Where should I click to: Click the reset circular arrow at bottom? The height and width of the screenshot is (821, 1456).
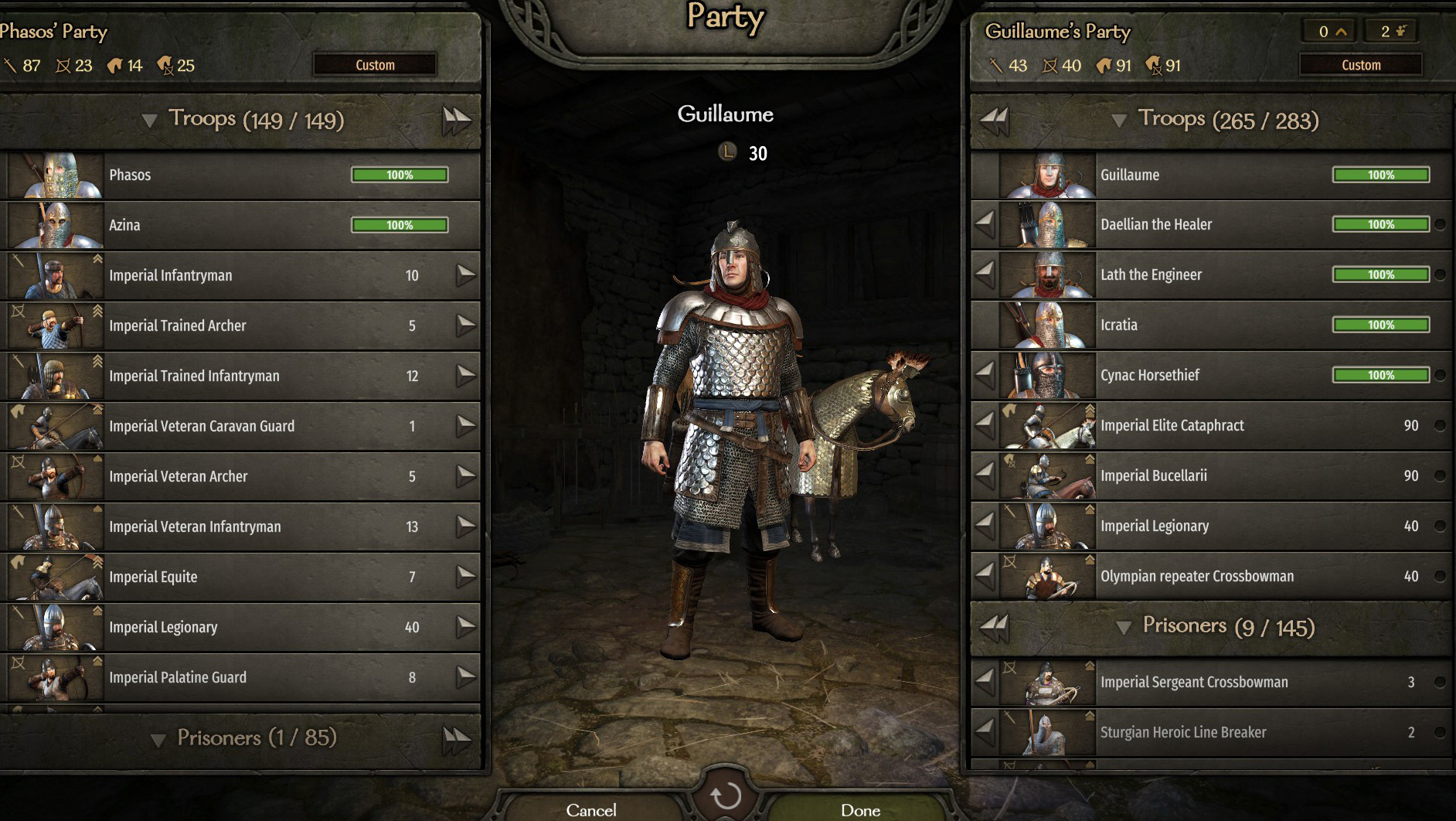point(725,795)
